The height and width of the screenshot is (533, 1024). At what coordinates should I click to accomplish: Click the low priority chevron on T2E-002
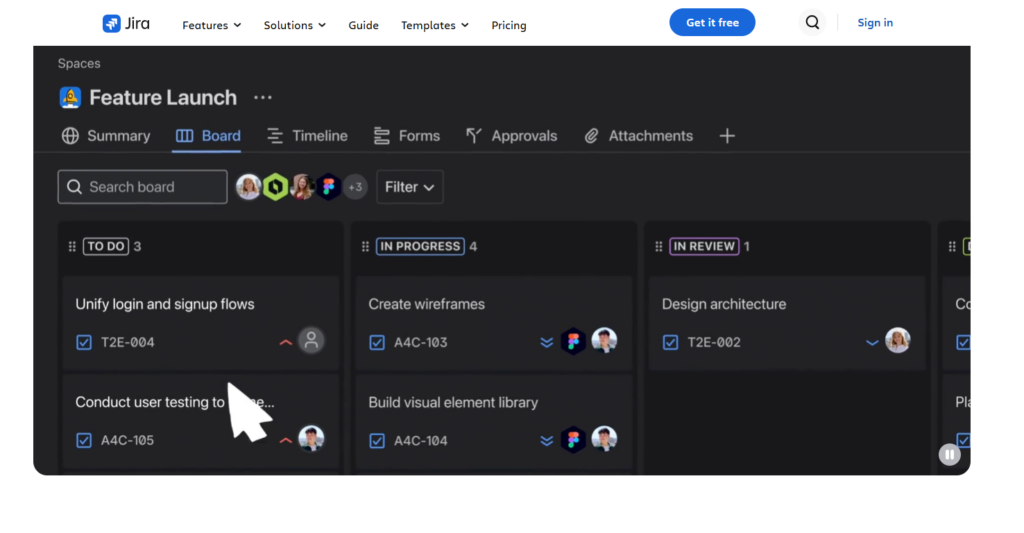(872, 342)
